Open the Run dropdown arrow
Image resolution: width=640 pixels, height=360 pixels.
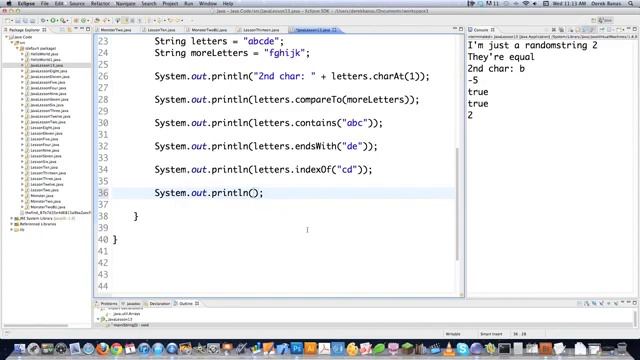tap(57, 20)
